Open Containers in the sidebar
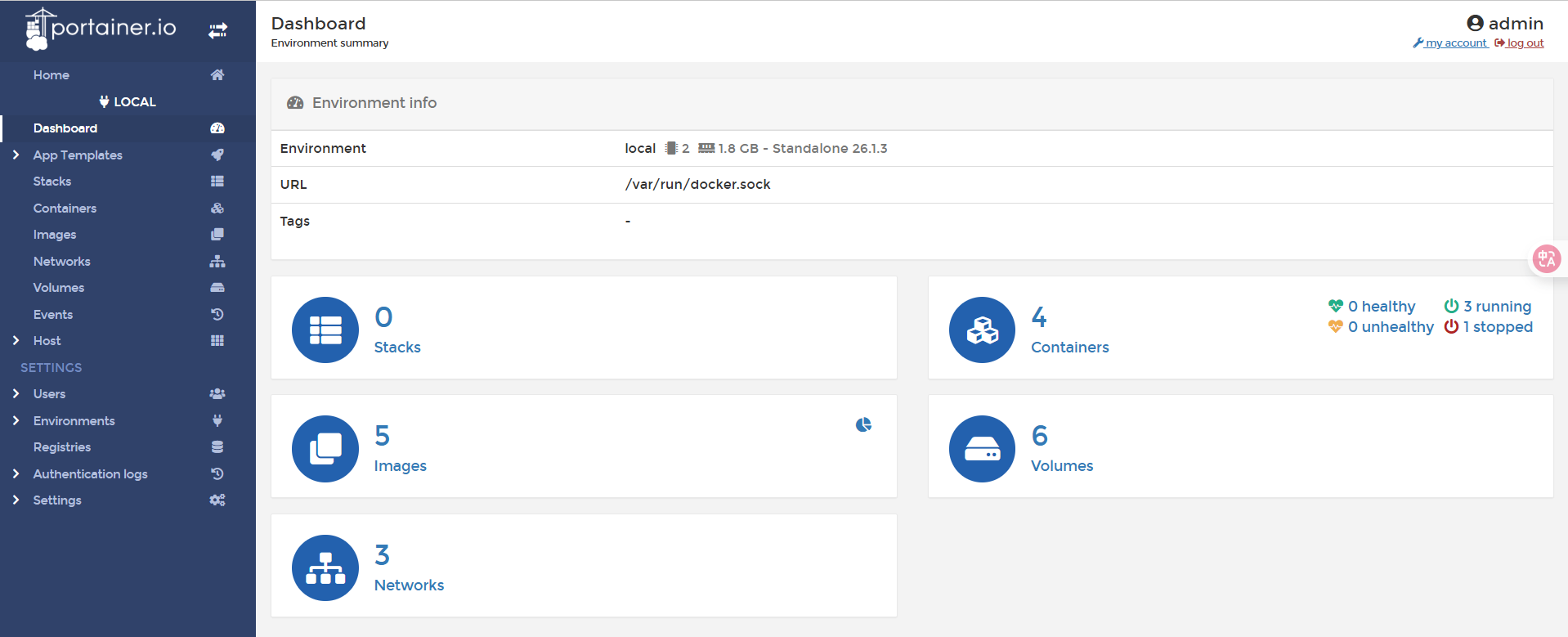1568x637 pixels. click(x=65, y=209)
